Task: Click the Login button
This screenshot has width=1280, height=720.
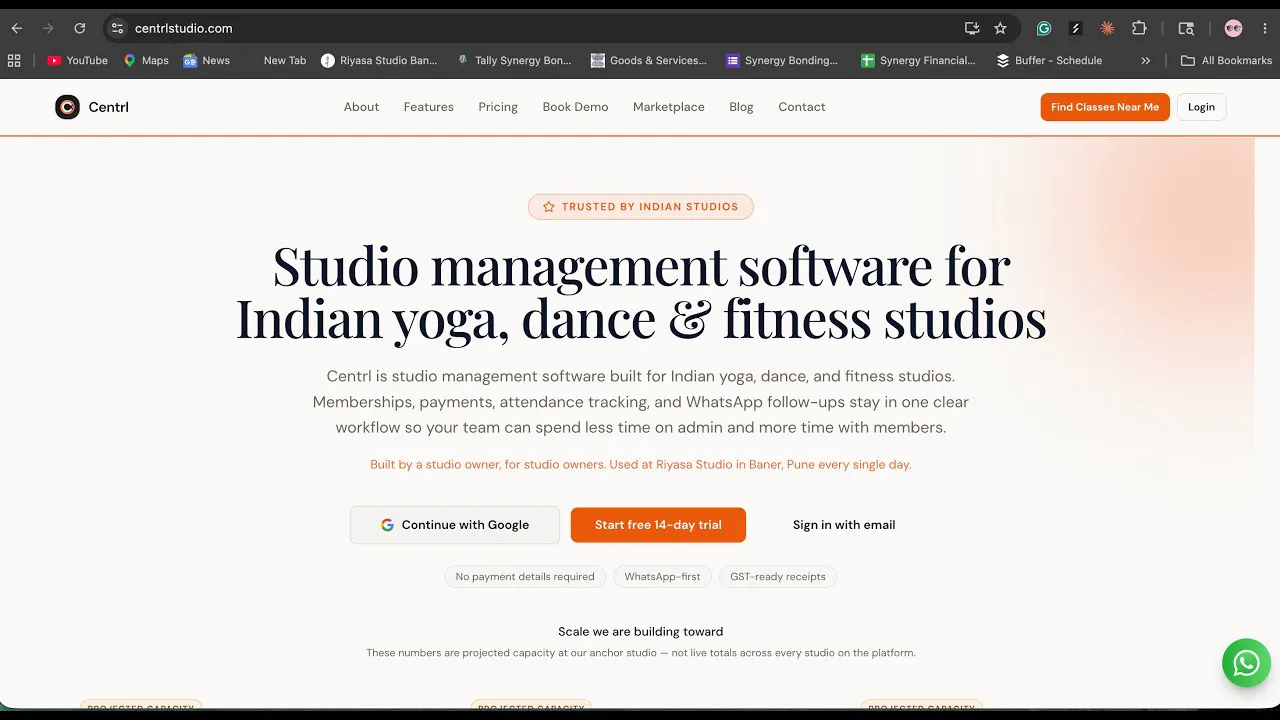Action: point(1201,107)
